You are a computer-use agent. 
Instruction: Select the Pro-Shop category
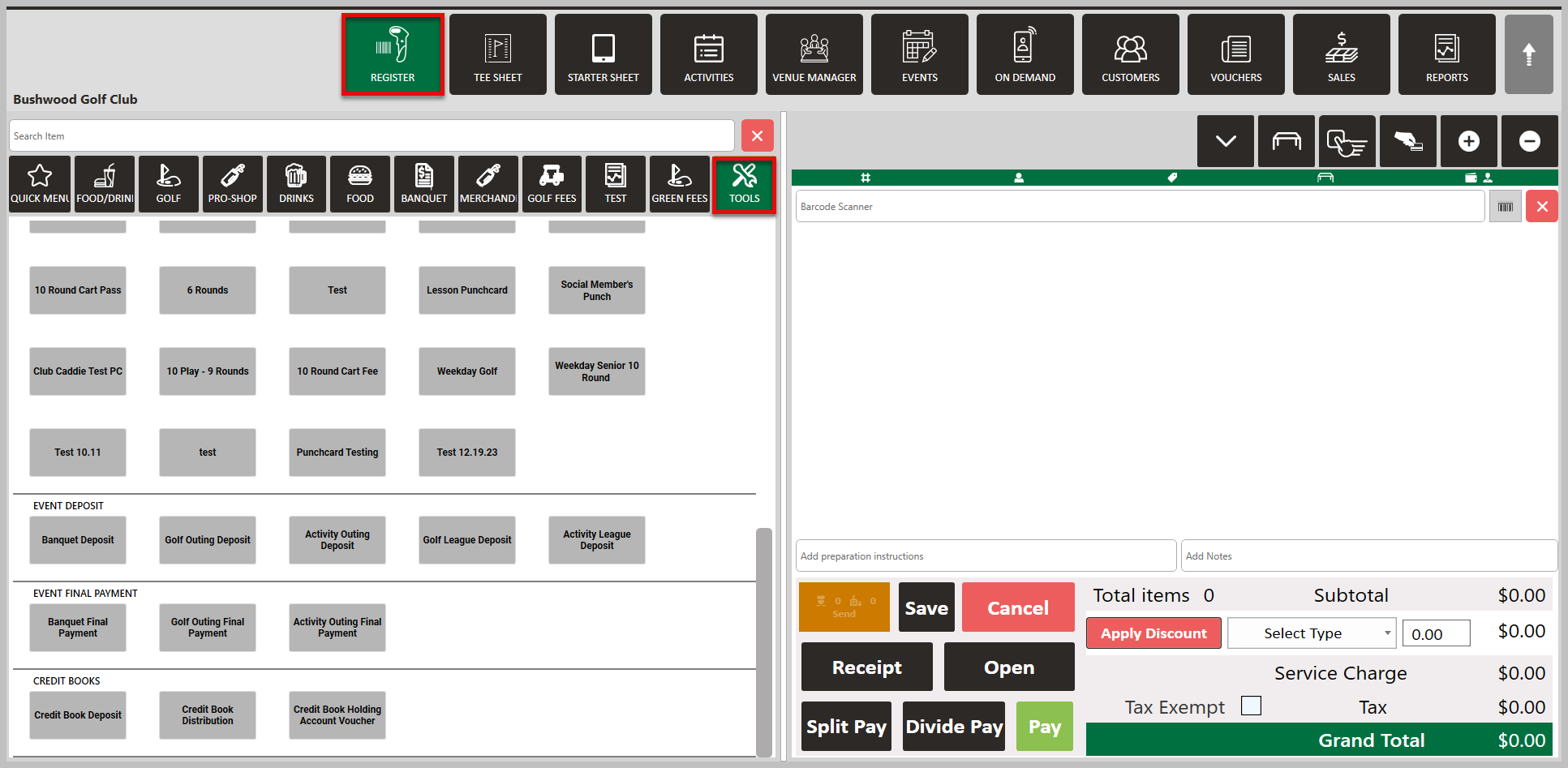(x=233, y=184)
